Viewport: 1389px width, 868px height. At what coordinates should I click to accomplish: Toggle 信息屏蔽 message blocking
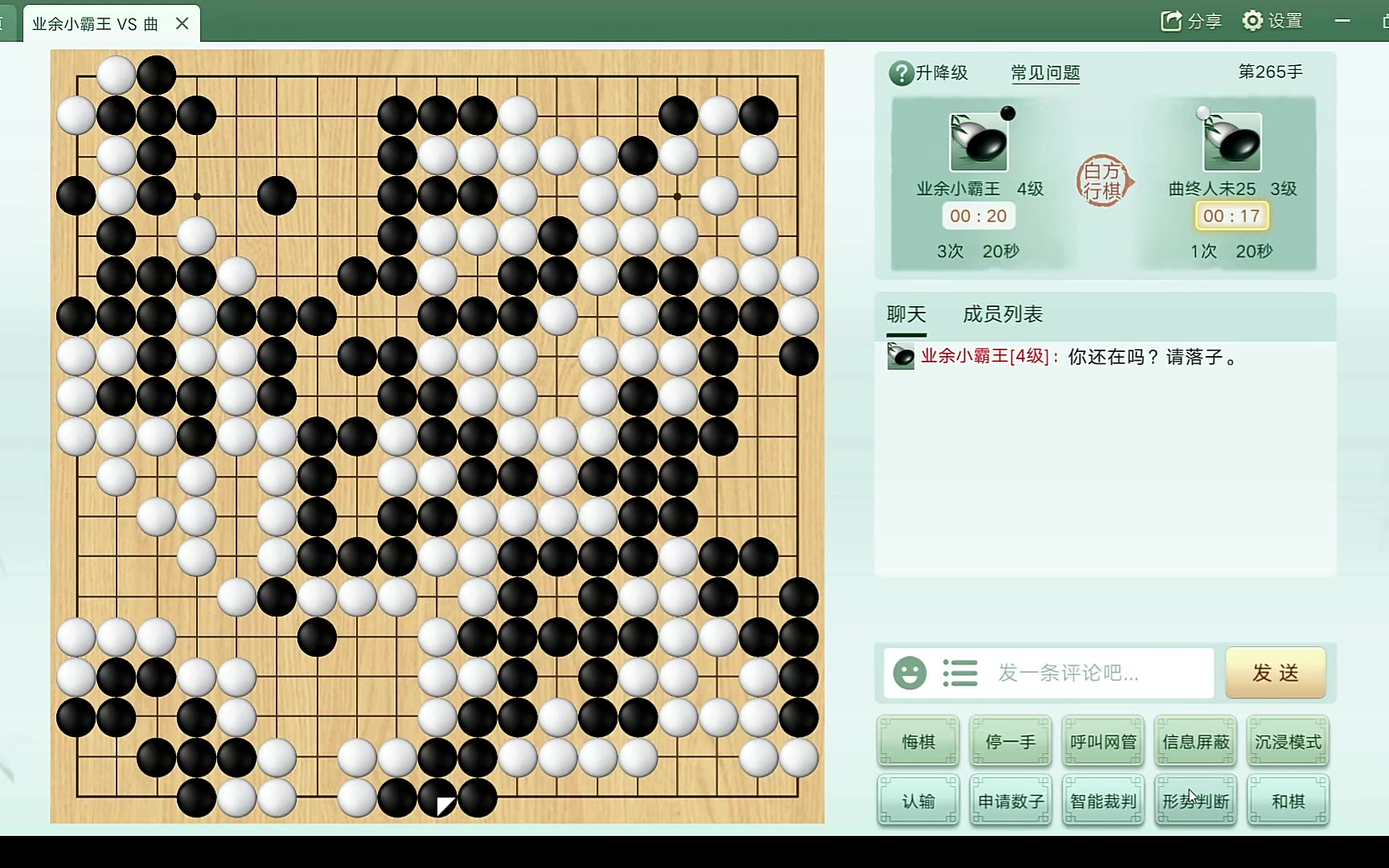[1195, 741]
